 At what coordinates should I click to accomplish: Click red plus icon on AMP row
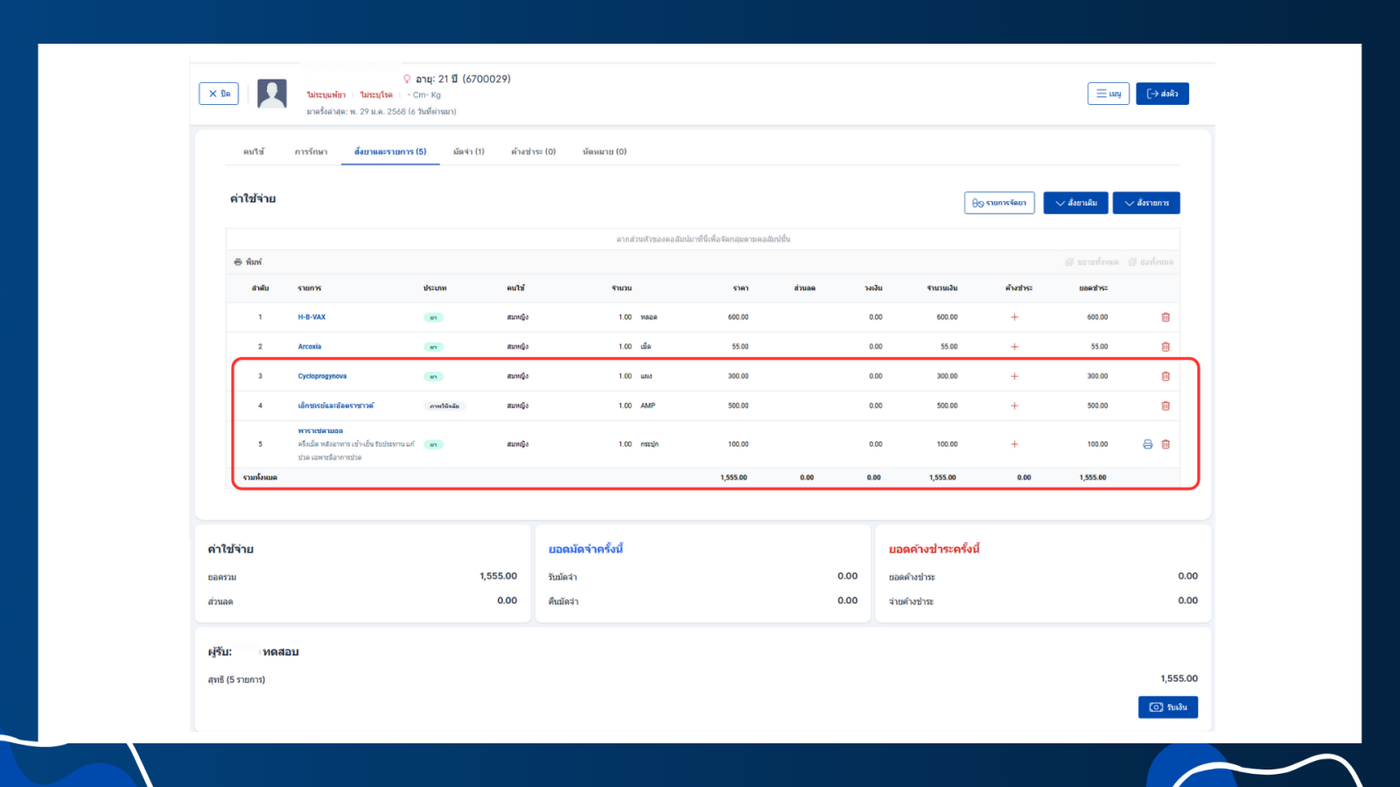1014,406
